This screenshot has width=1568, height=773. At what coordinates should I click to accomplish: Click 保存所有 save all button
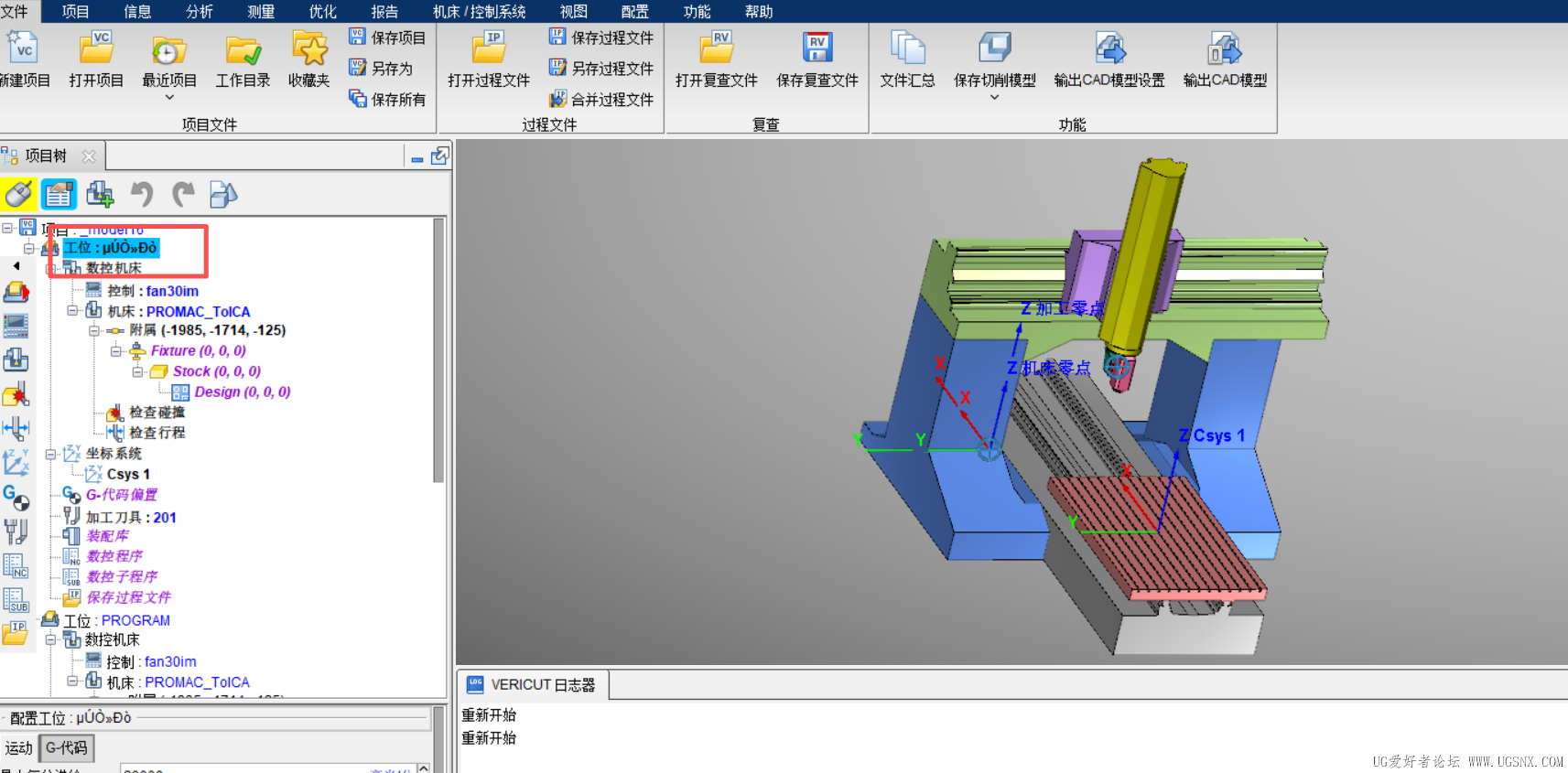387,99
